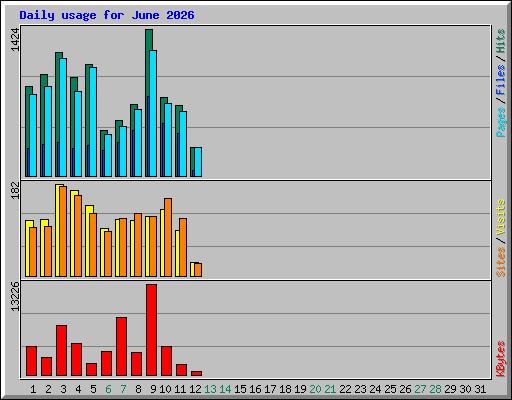Image resolution: width=512 pixels, height=400 pixels.
Task: Click day label 6 on axis
Action: 108,389
